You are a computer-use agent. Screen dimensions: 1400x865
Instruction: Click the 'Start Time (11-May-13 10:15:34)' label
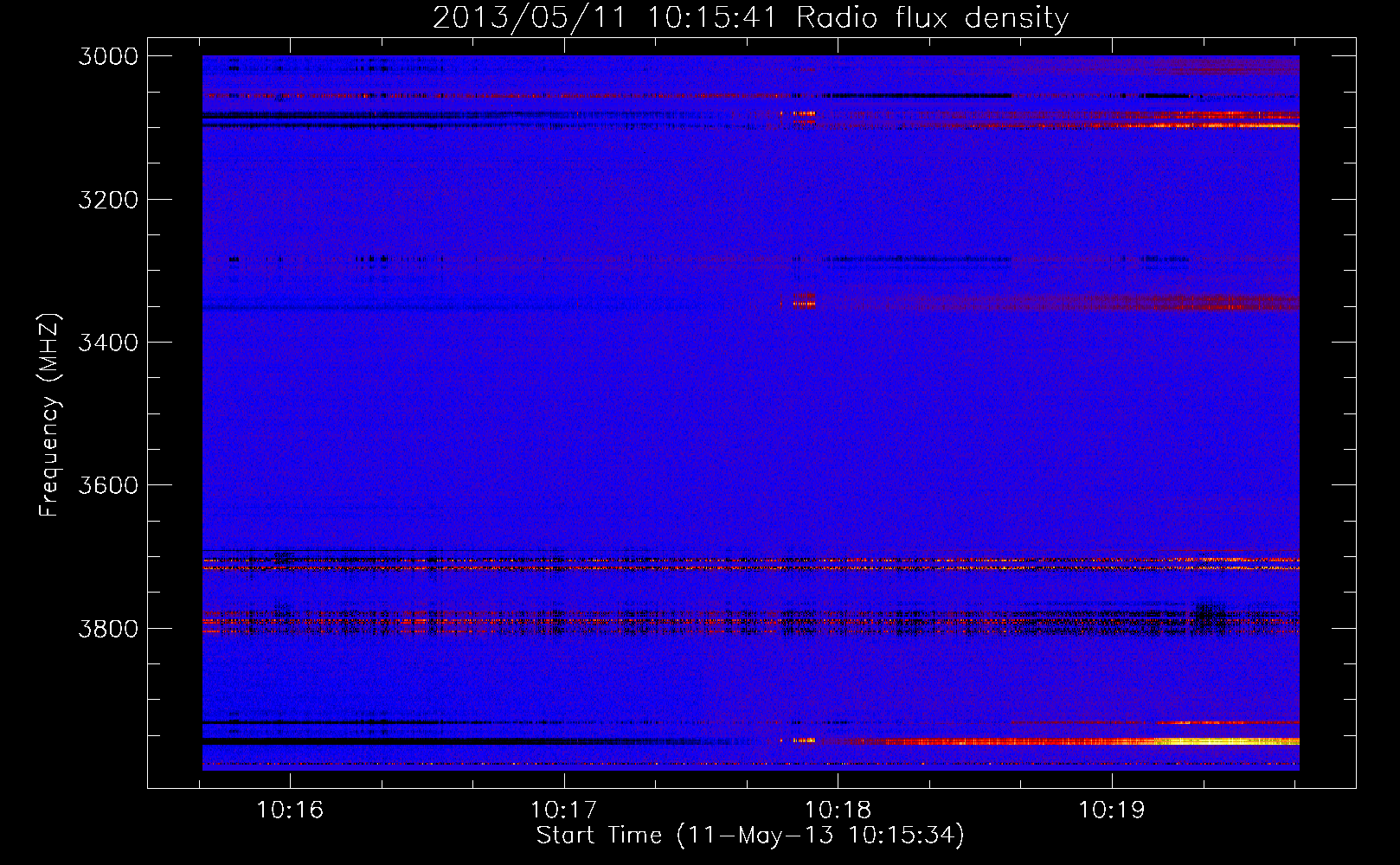(x=750, y=836)
